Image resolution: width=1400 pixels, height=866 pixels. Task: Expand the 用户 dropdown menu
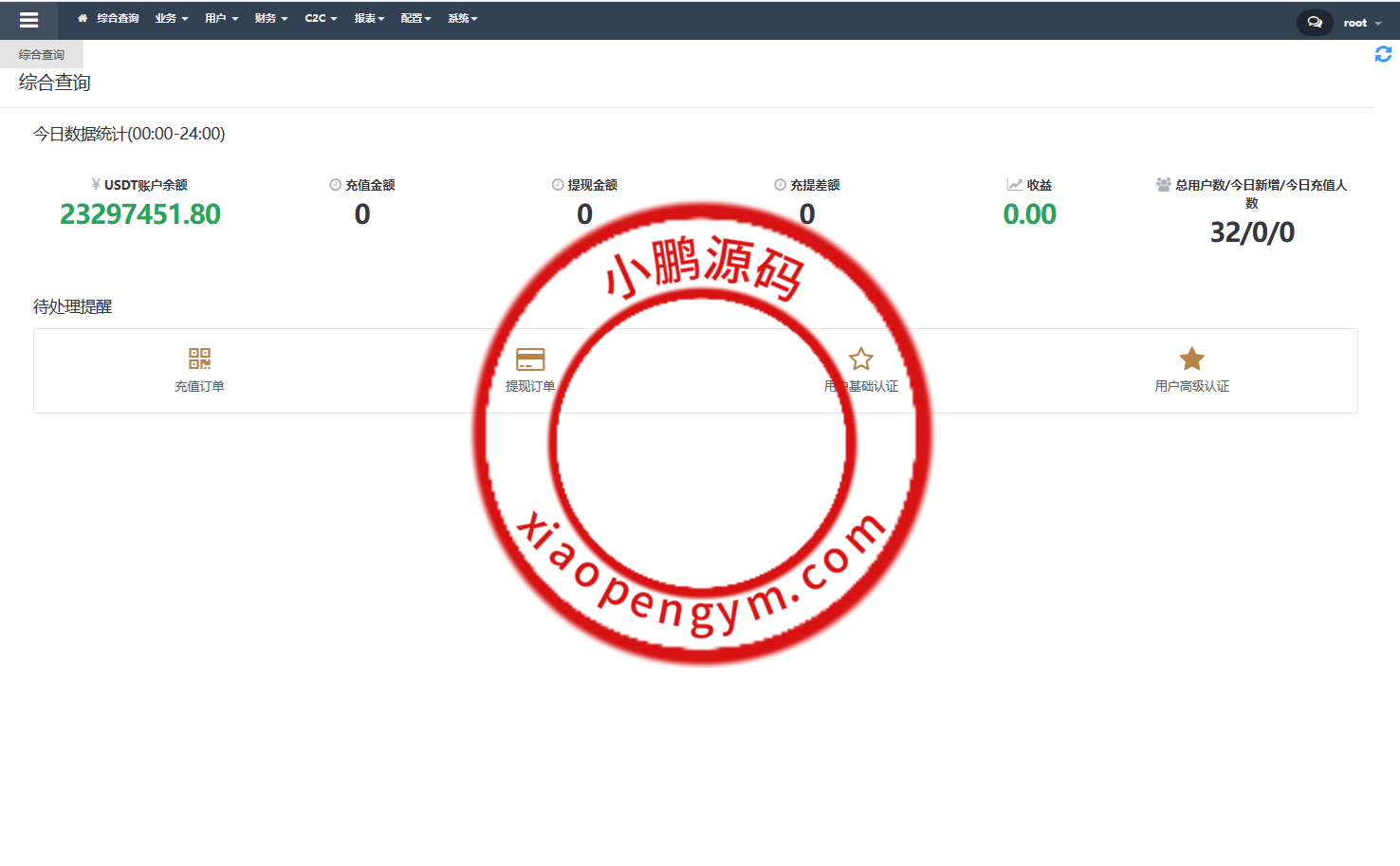coord(221,18)
